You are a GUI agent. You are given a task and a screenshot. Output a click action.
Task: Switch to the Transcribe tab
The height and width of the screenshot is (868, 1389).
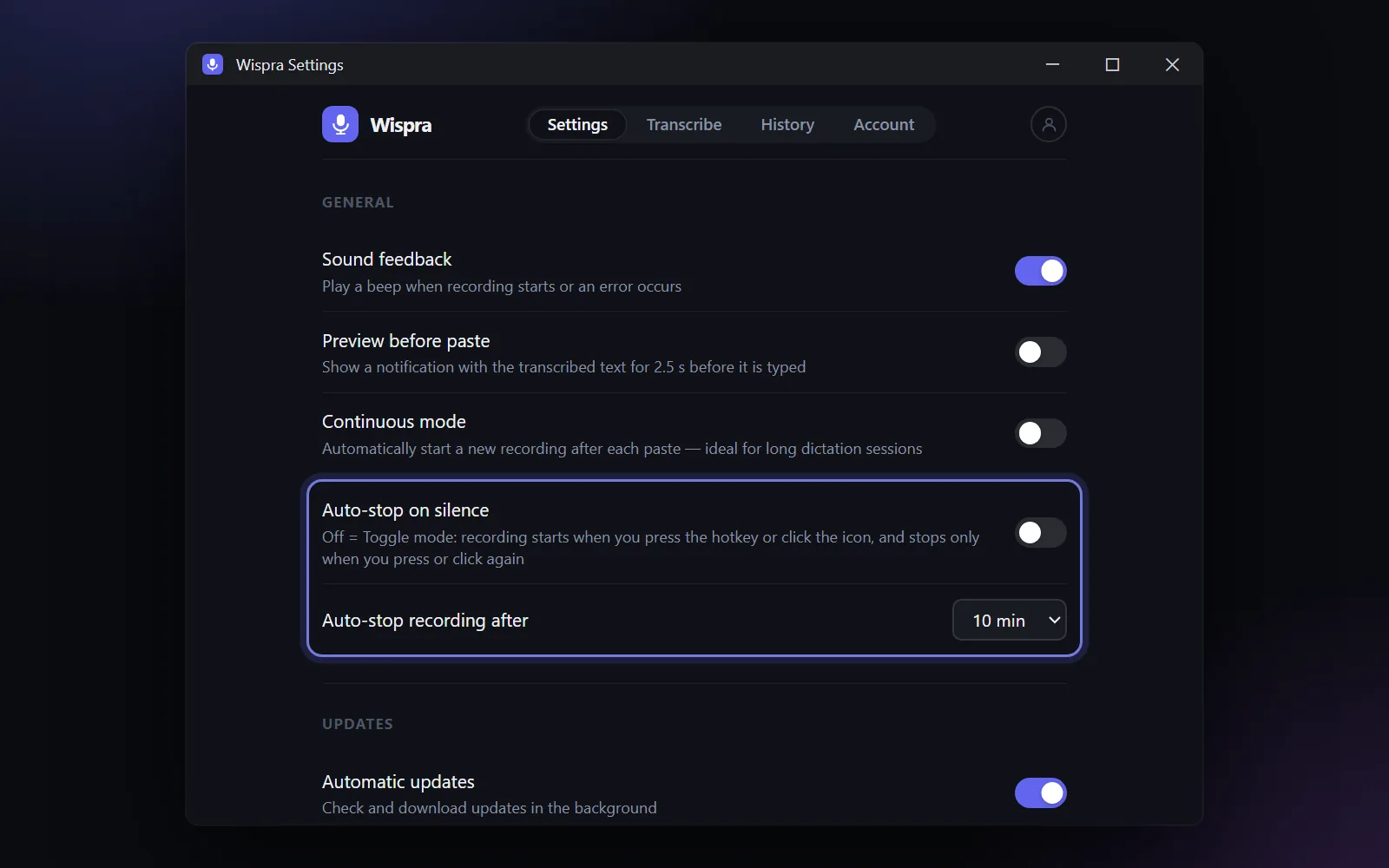[x=684, y=124]
